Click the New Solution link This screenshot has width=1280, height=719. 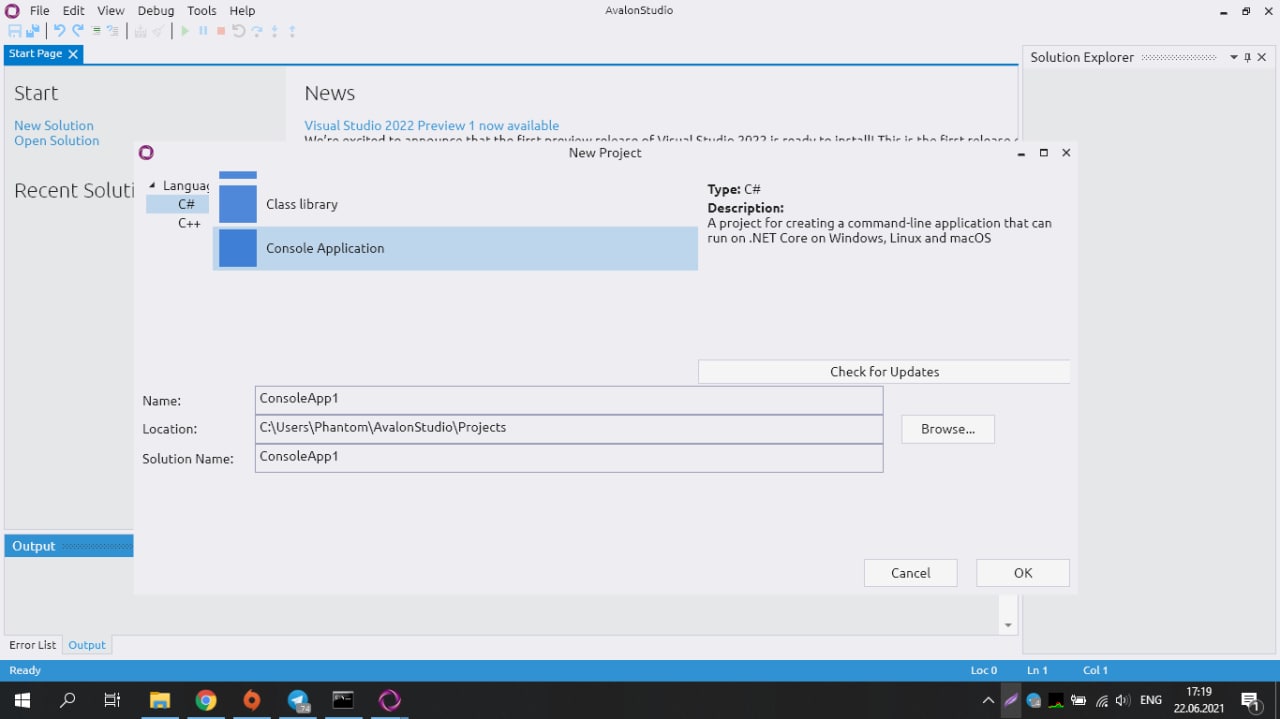(54, 126)
